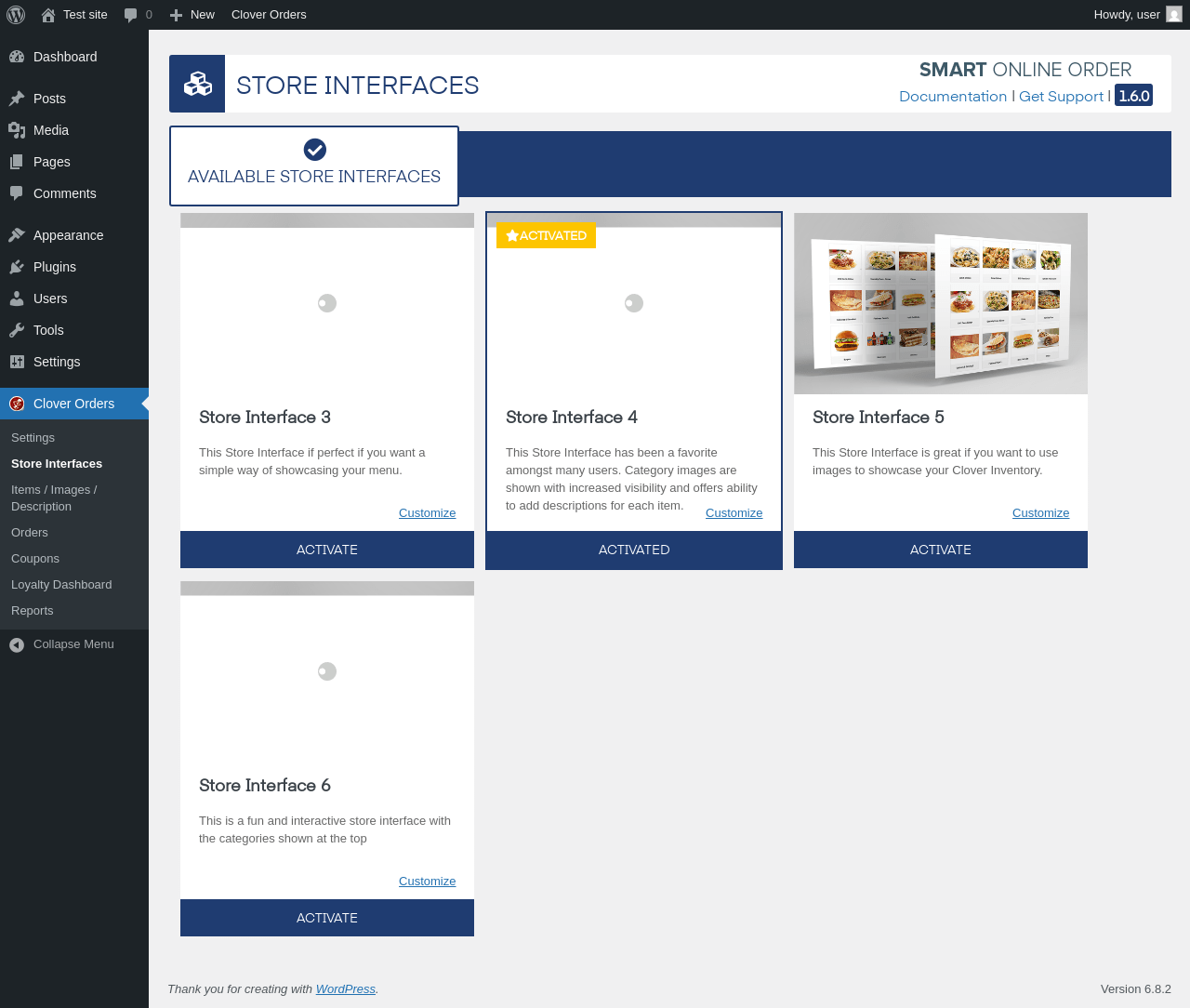This screenshot has width=1190, height=1008.
Task: Customize Store Interface 6
Action: point(428,882)
